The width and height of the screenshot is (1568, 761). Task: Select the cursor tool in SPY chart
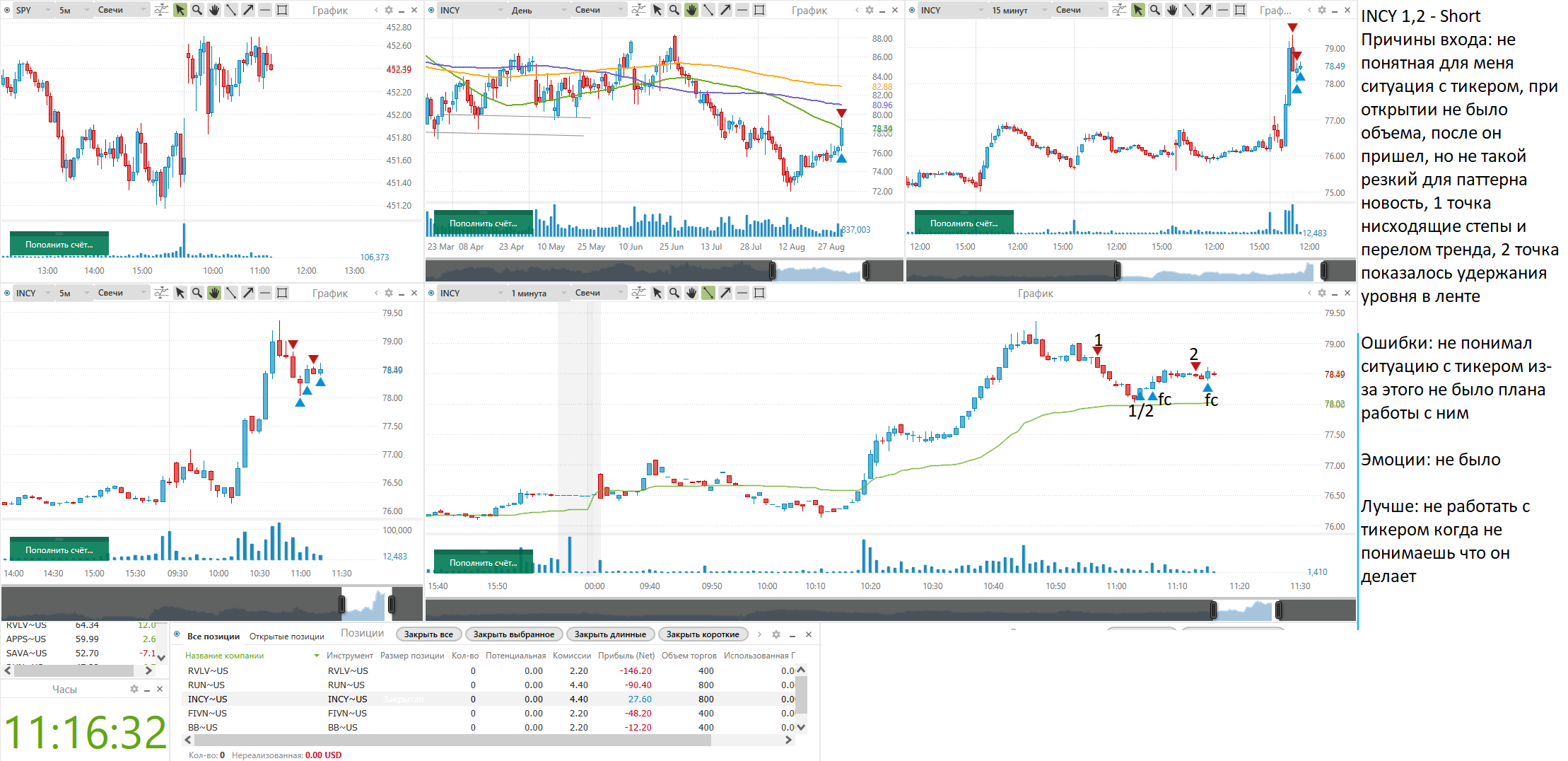[180, 10]
